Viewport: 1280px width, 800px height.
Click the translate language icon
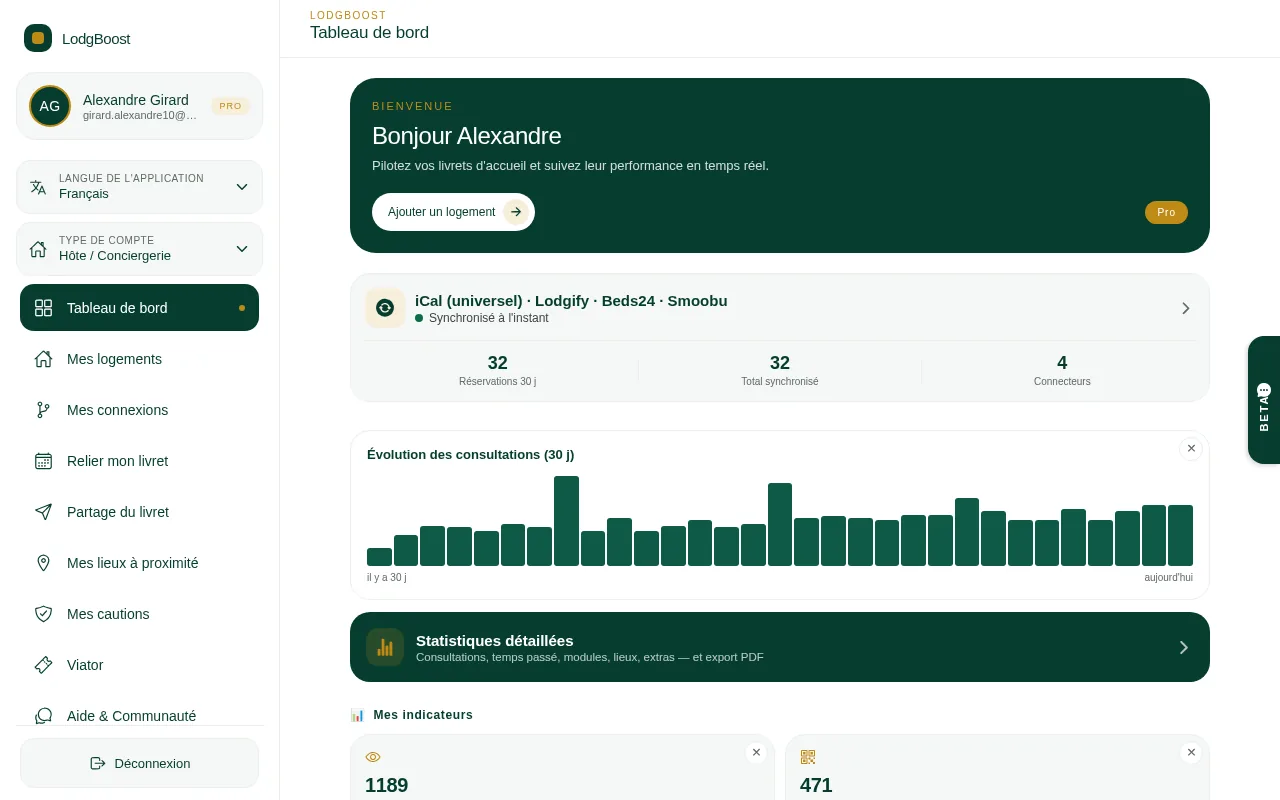(x=38, y=187)
